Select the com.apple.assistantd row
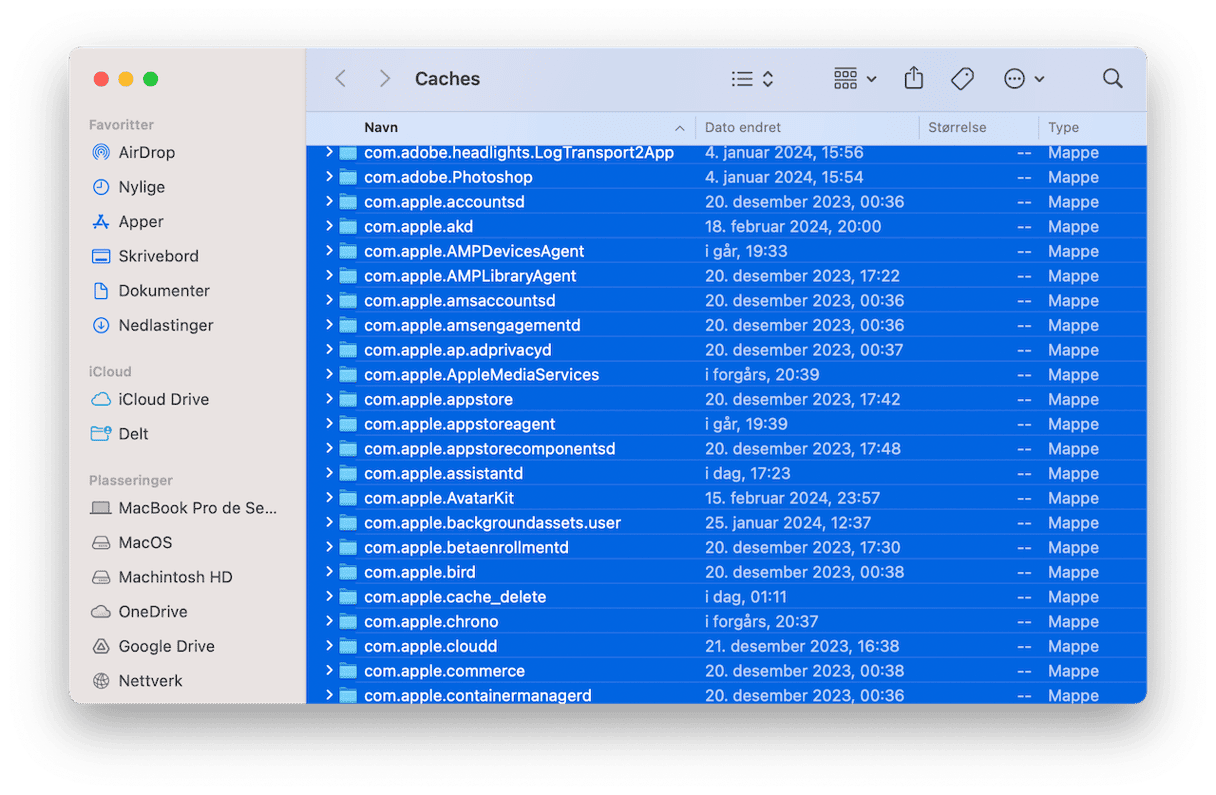The image size is (1216, 795). [726, 473]
